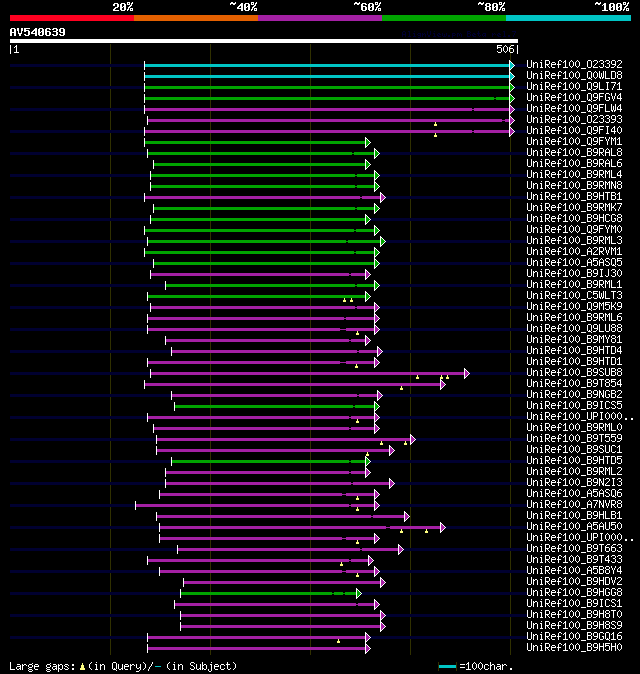The image size is (640, 674).
Task: Select UniRef100_A2RVM1 hit
Action: tap(574, 251)
